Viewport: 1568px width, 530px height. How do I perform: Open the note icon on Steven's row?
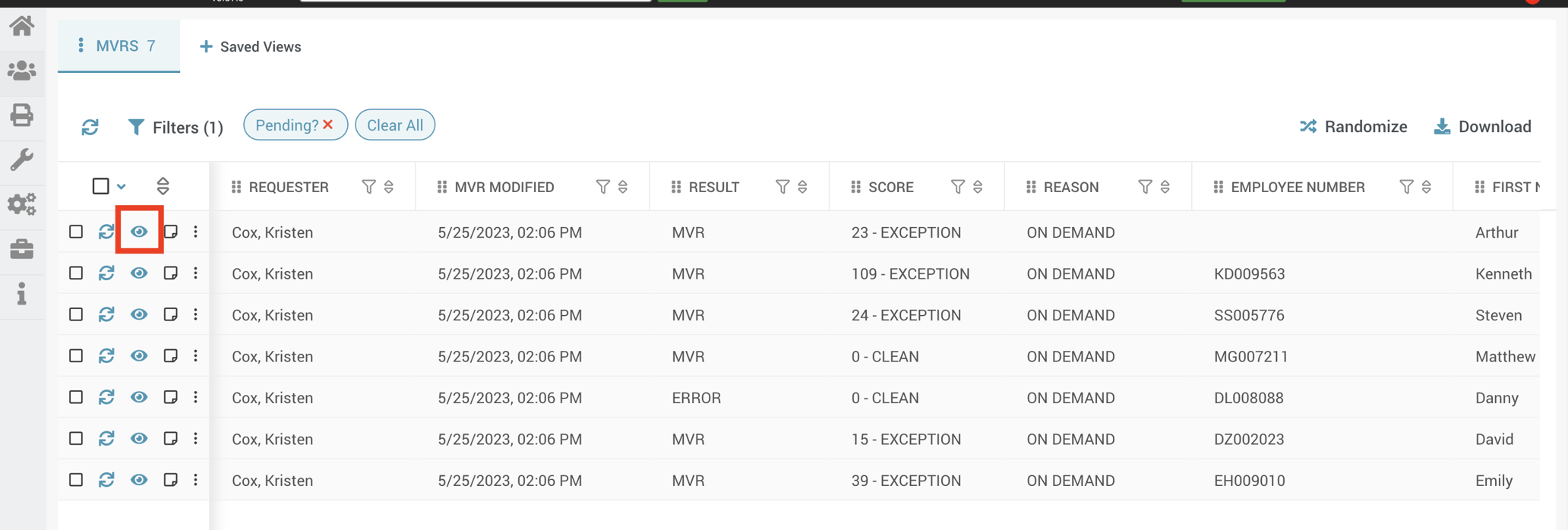(171, 314)
